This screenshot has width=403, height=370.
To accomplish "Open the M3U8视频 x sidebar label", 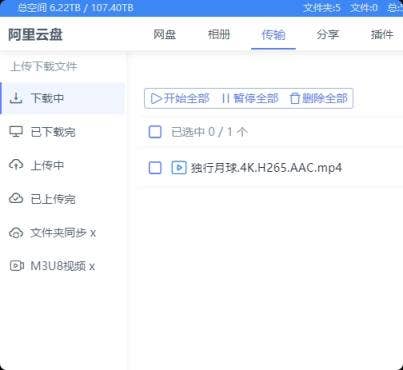I will pos(63,266).
